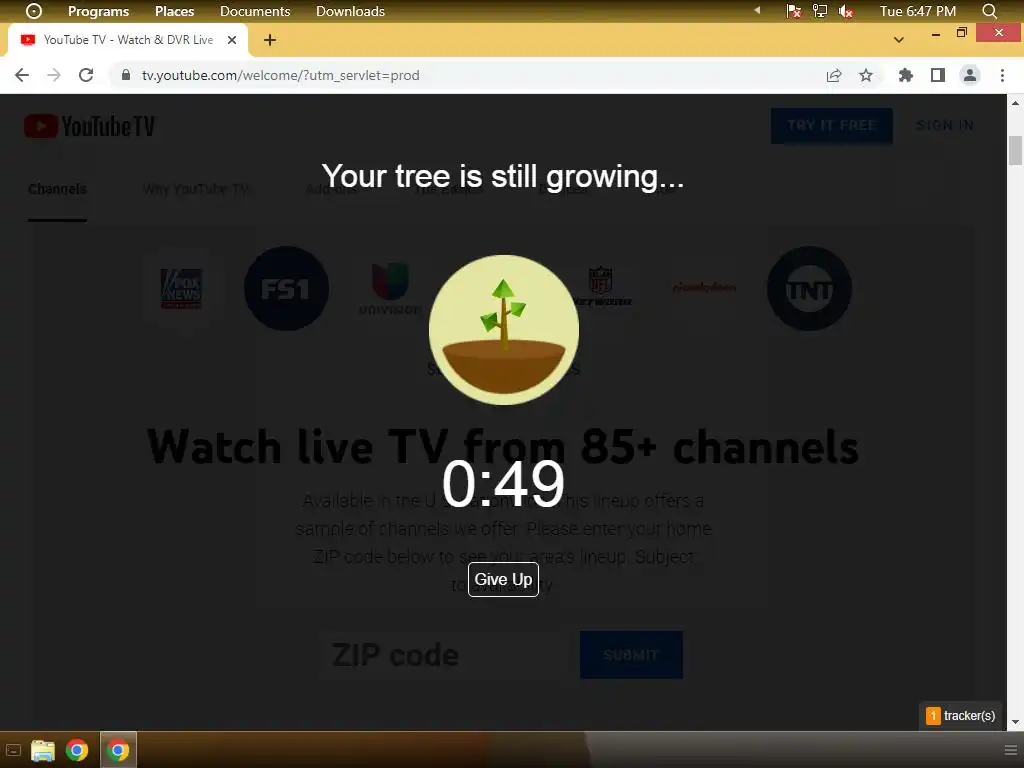Click the 0:49 countdown timer
This screenshot has height=768, width=1024.
pos(503,484)
